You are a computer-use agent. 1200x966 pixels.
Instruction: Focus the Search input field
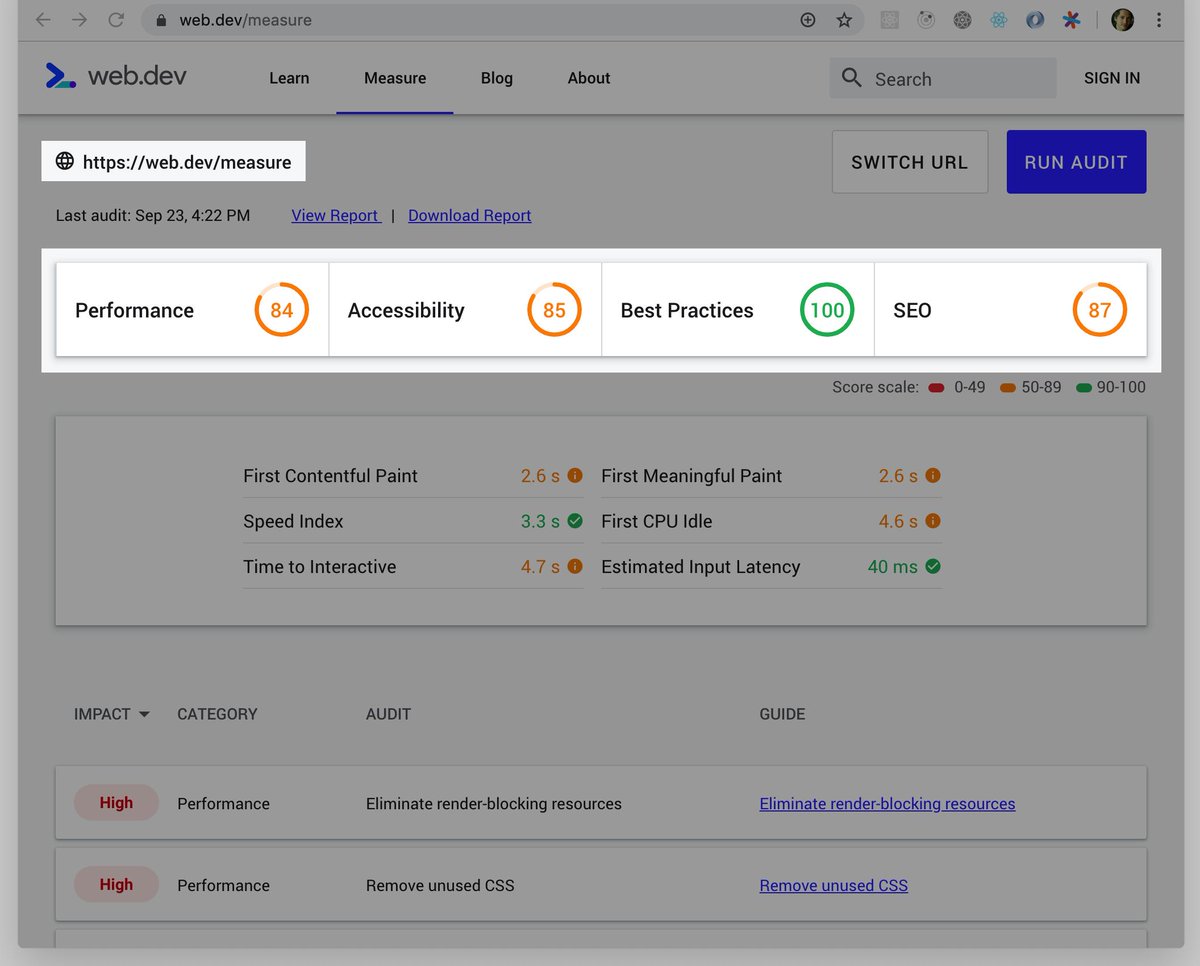[x=943, y=78]
